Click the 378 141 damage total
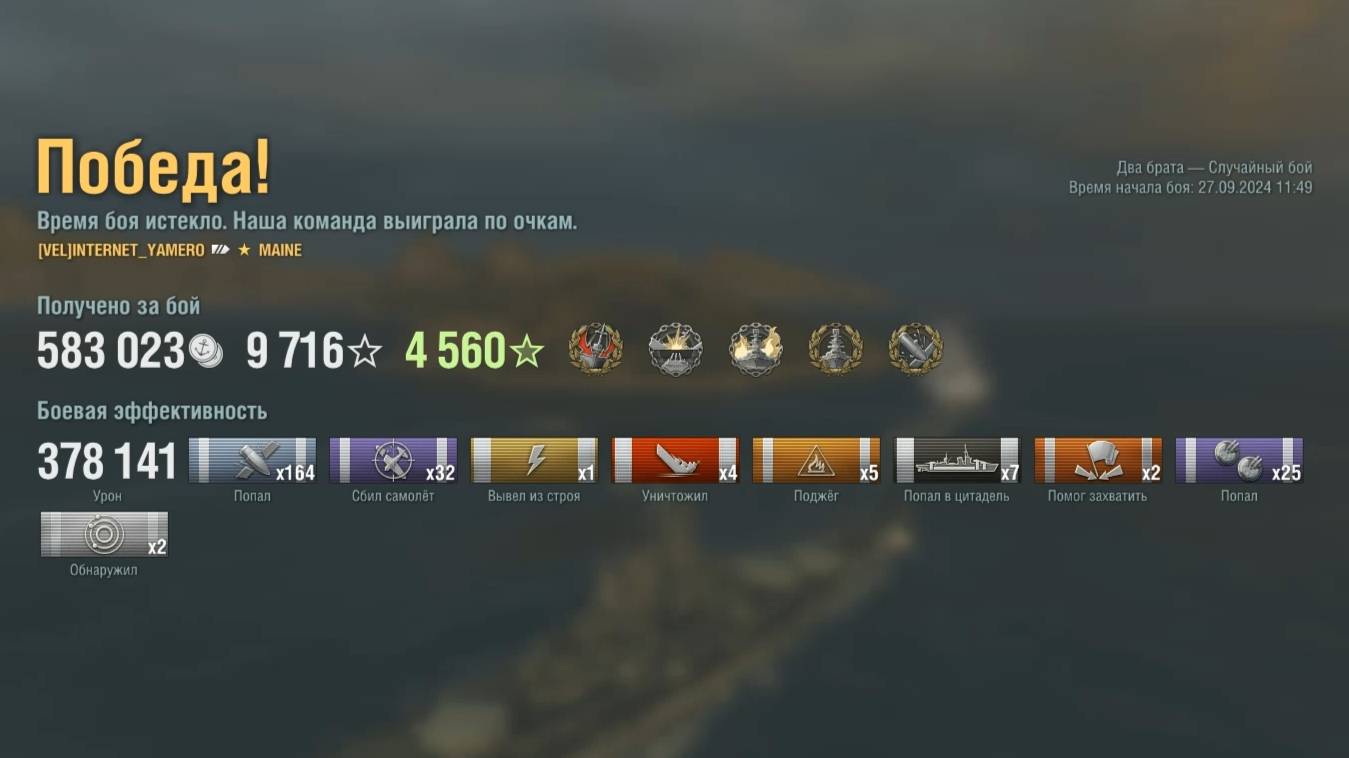This screenshot has width=1349, height=758. 107,461
